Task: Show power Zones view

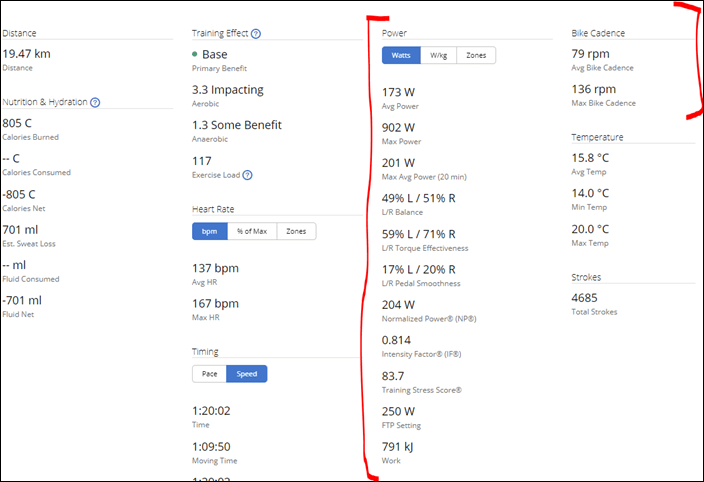Action: (x=476, y=55)
